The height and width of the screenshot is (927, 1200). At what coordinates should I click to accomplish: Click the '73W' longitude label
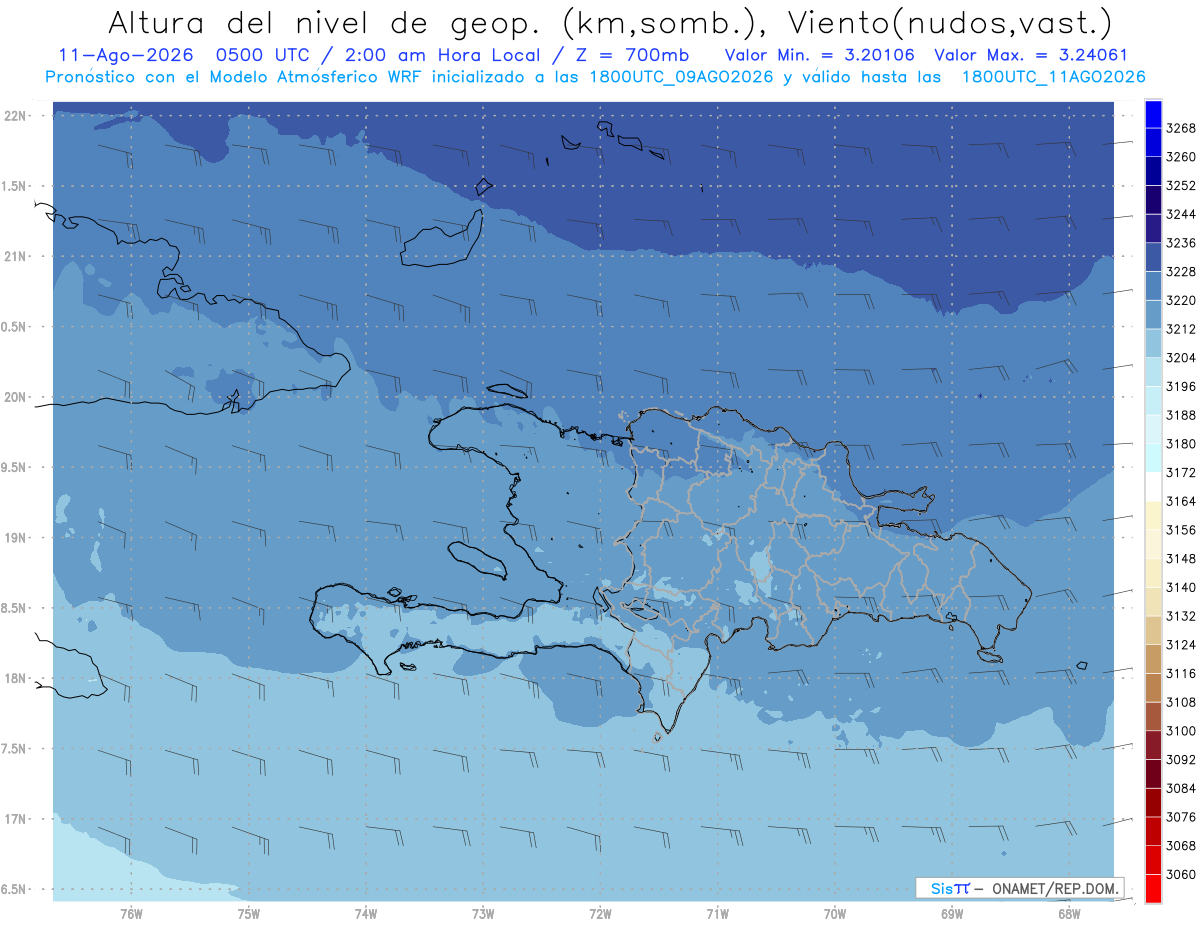[483, 914]
